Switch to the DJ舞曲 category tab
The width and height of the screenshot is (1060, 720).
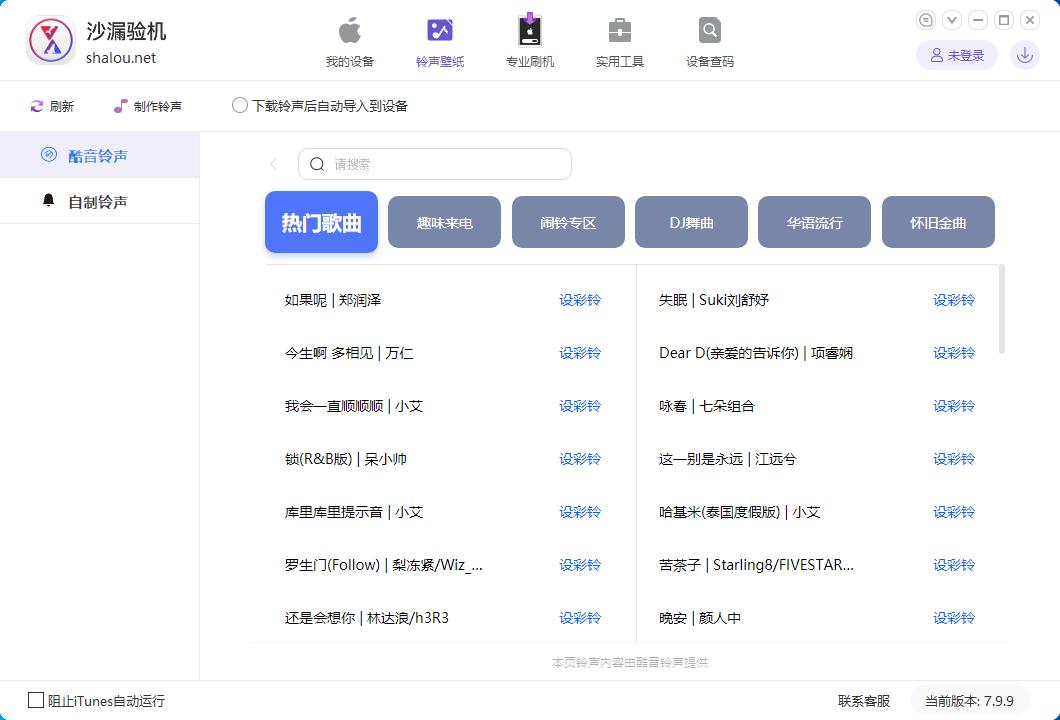[x=691, y=222]
